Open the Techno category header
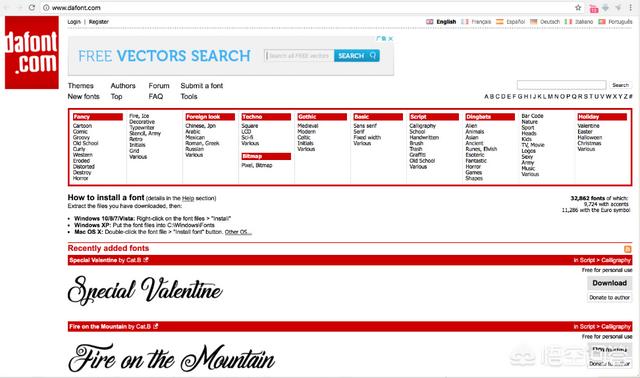 click(x=266, y=117)
